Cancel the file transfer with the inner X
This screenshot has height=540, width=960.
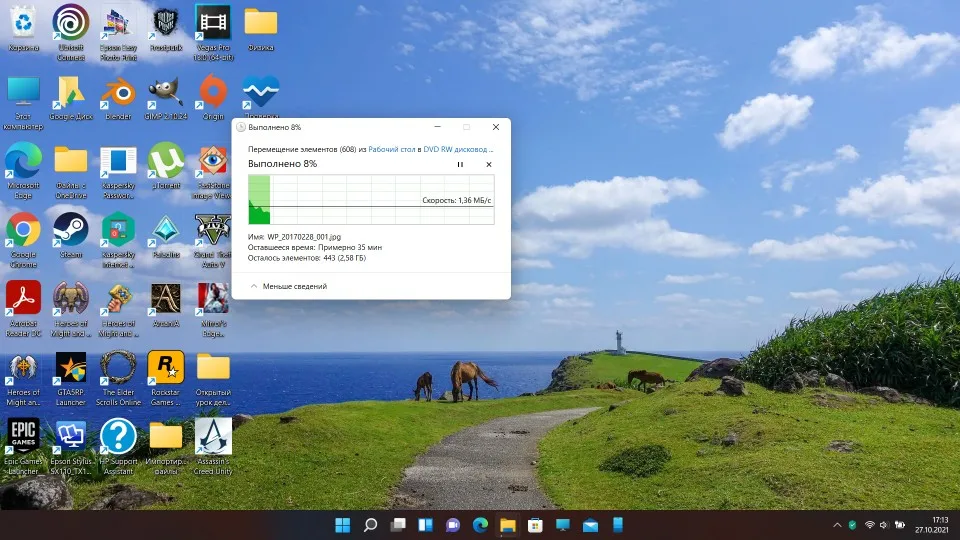pyautogui.click(x=489, y=164)
